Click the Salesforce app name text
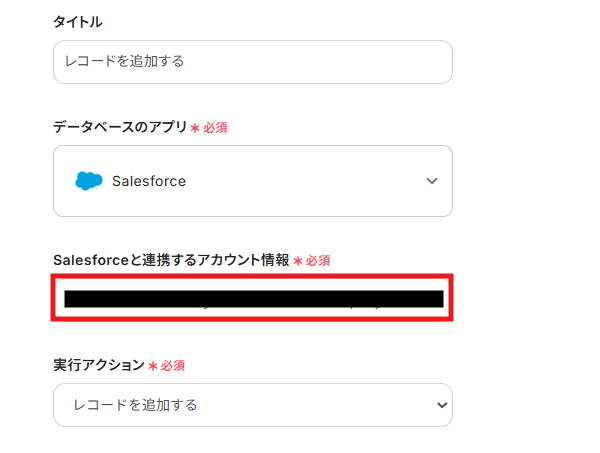Viewport: 600px width, 453px height. coord(149,181)
